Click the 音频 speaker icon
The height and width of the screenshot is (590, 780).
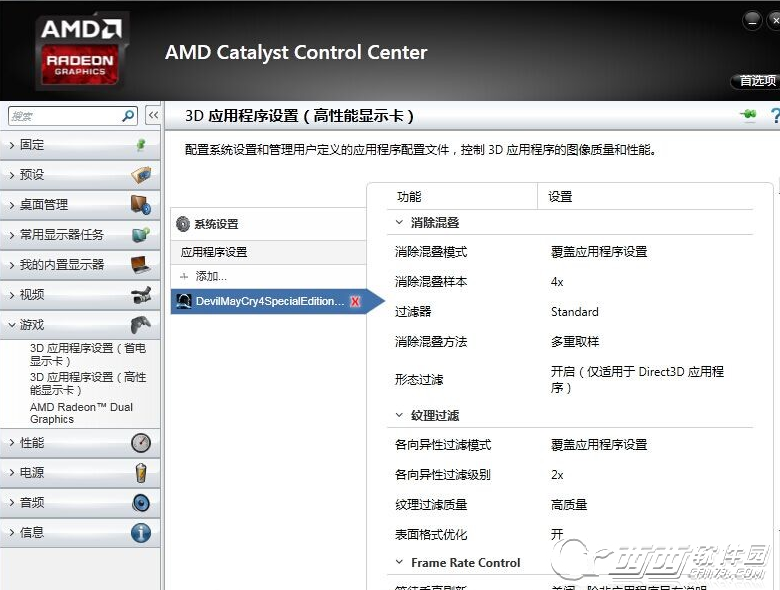pos(141,503)
